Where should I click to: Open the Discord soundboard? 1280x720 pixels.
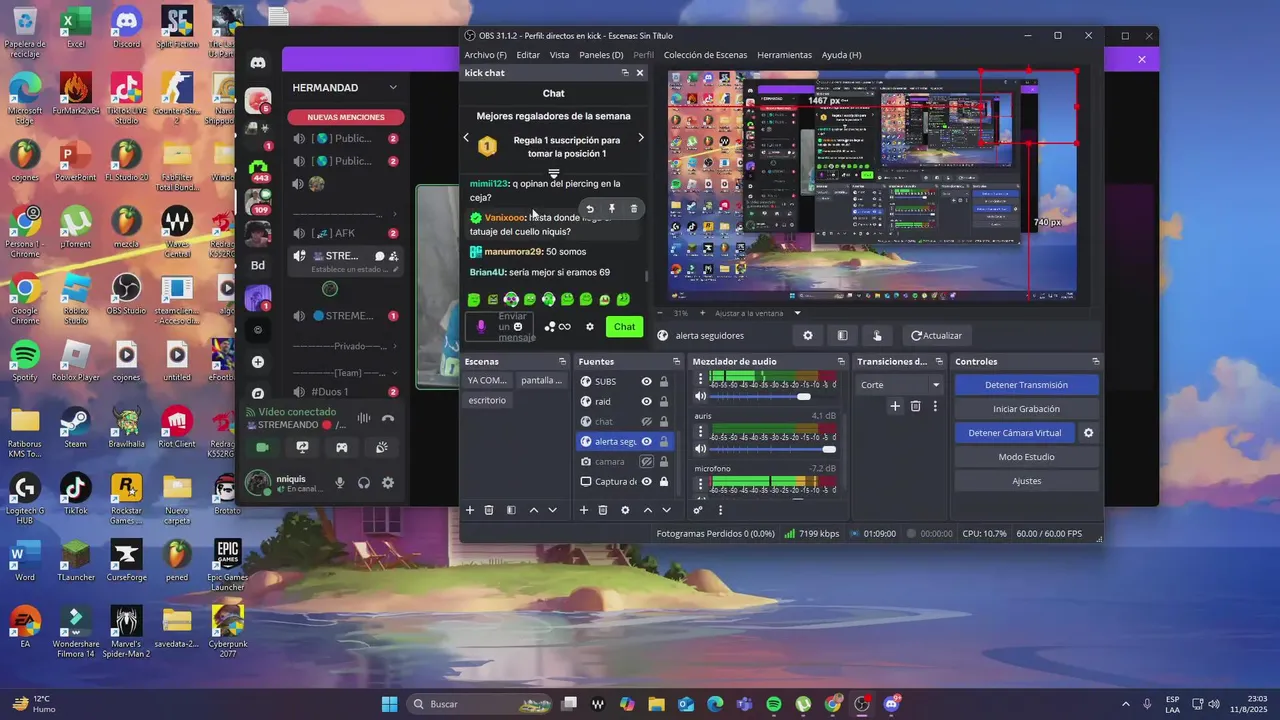pyautogui.click(x=381, y=448)
